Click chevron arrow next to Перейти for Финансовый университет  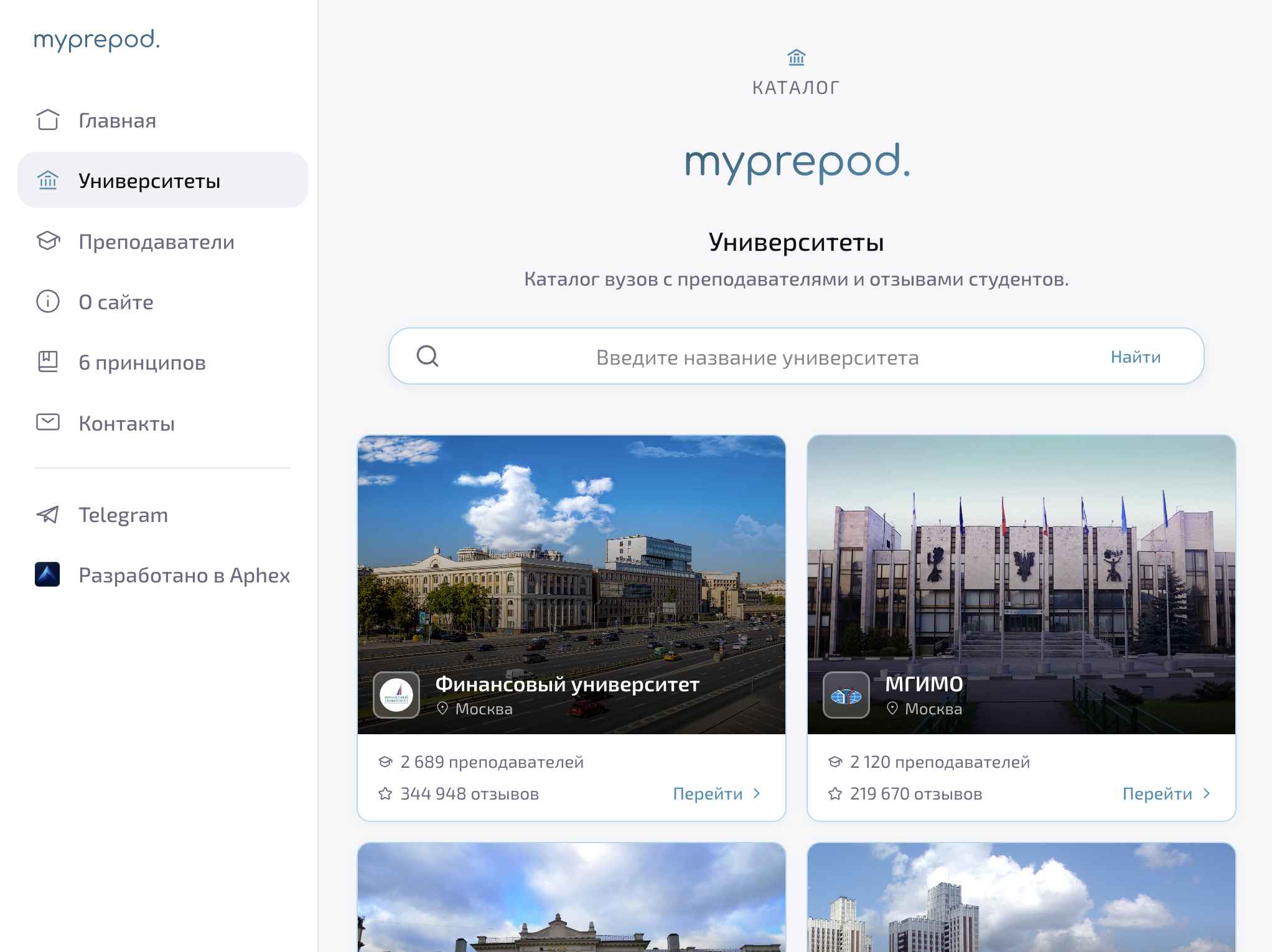tap(757, 793)
